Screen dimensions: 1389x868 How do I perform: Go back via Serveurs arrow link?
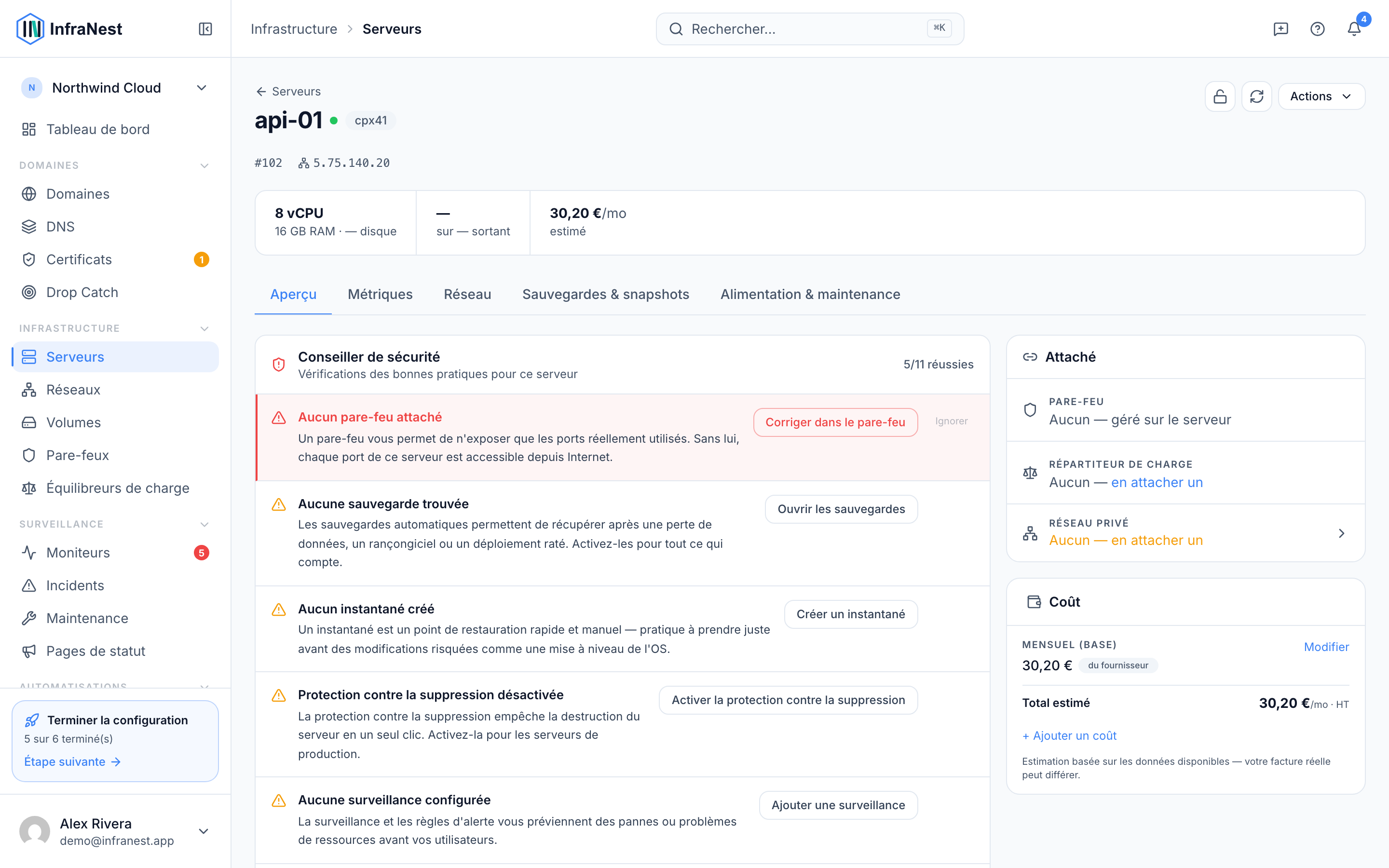[288, 91]
